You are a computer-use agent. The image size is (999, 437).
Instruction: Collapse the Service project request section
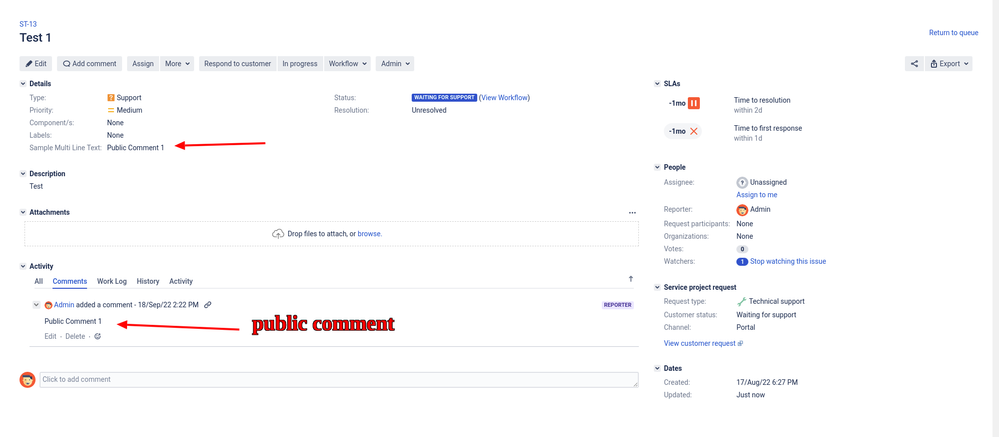pyautogui.click(x=658, y=287)
